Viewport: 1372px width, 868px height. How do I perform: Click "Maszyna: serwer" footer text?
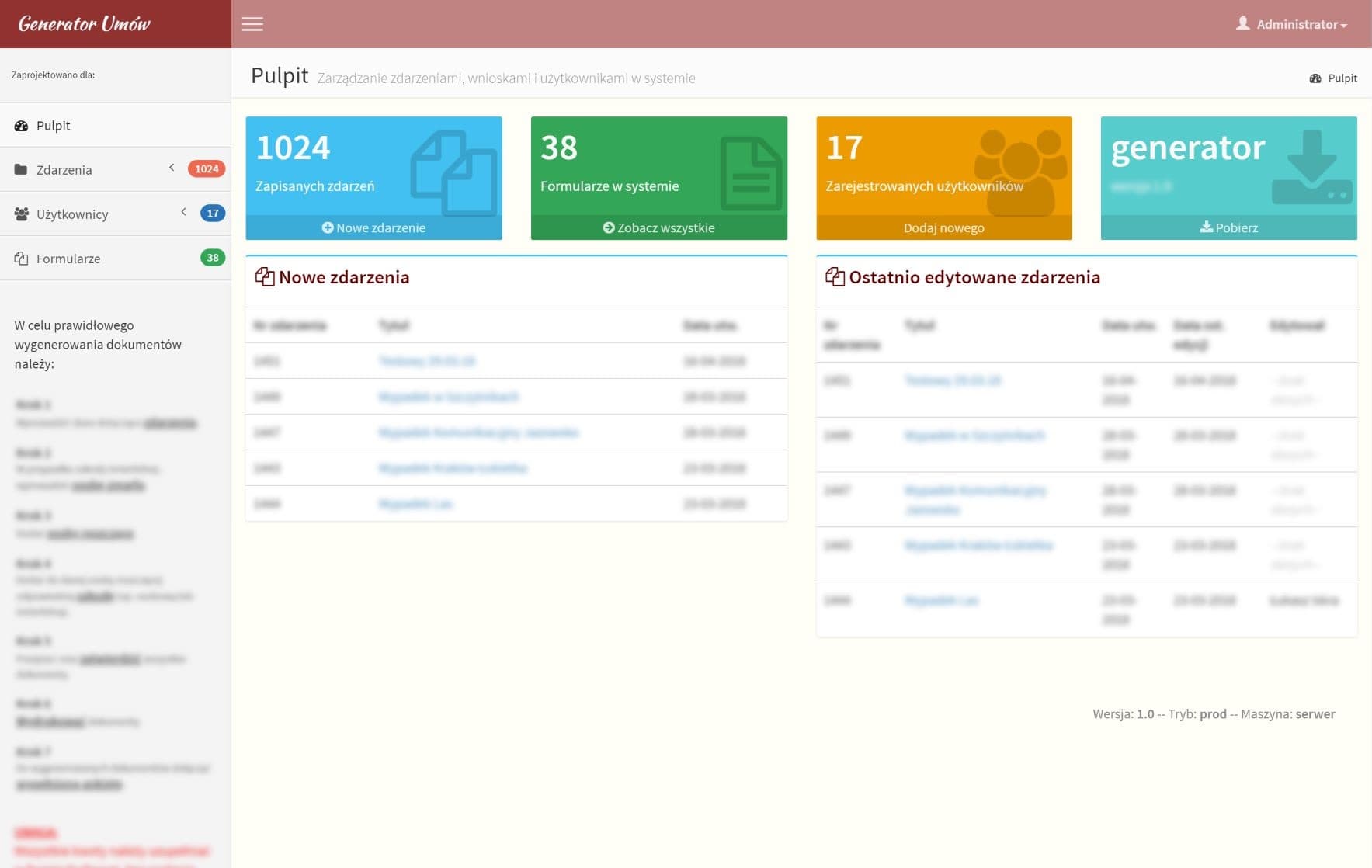click(1288, 714)
